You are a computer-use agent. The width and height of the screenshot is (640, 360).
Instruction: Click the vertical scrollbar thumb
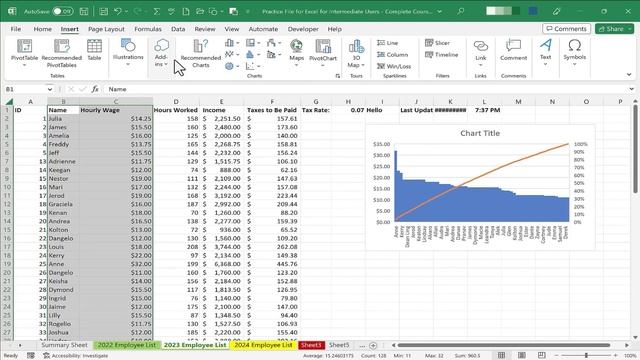pos(635,148)
